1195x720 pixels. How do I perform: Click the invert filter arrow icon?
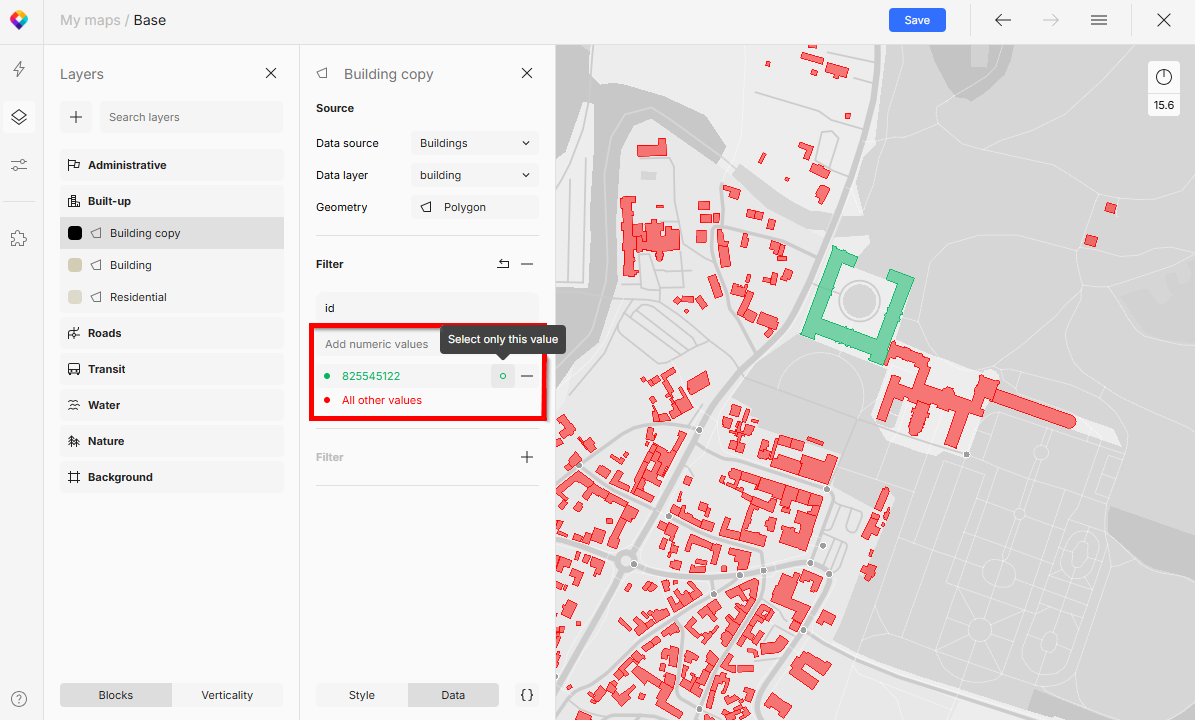[x=503, y=263]
